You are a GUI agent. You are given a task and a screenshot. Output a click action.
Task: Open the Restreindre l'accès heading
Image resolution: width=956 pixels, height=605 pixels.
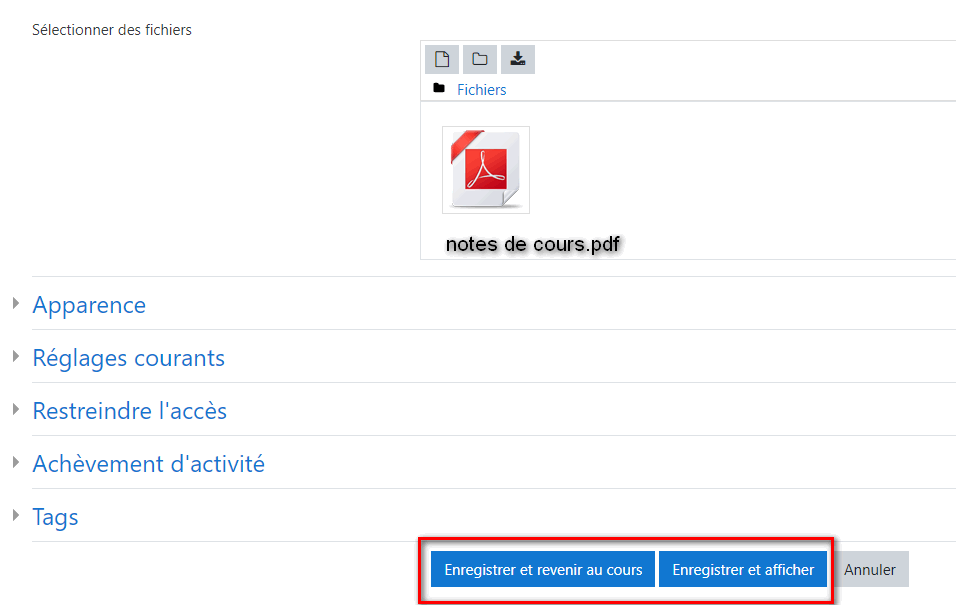click(x=129, y=411)
